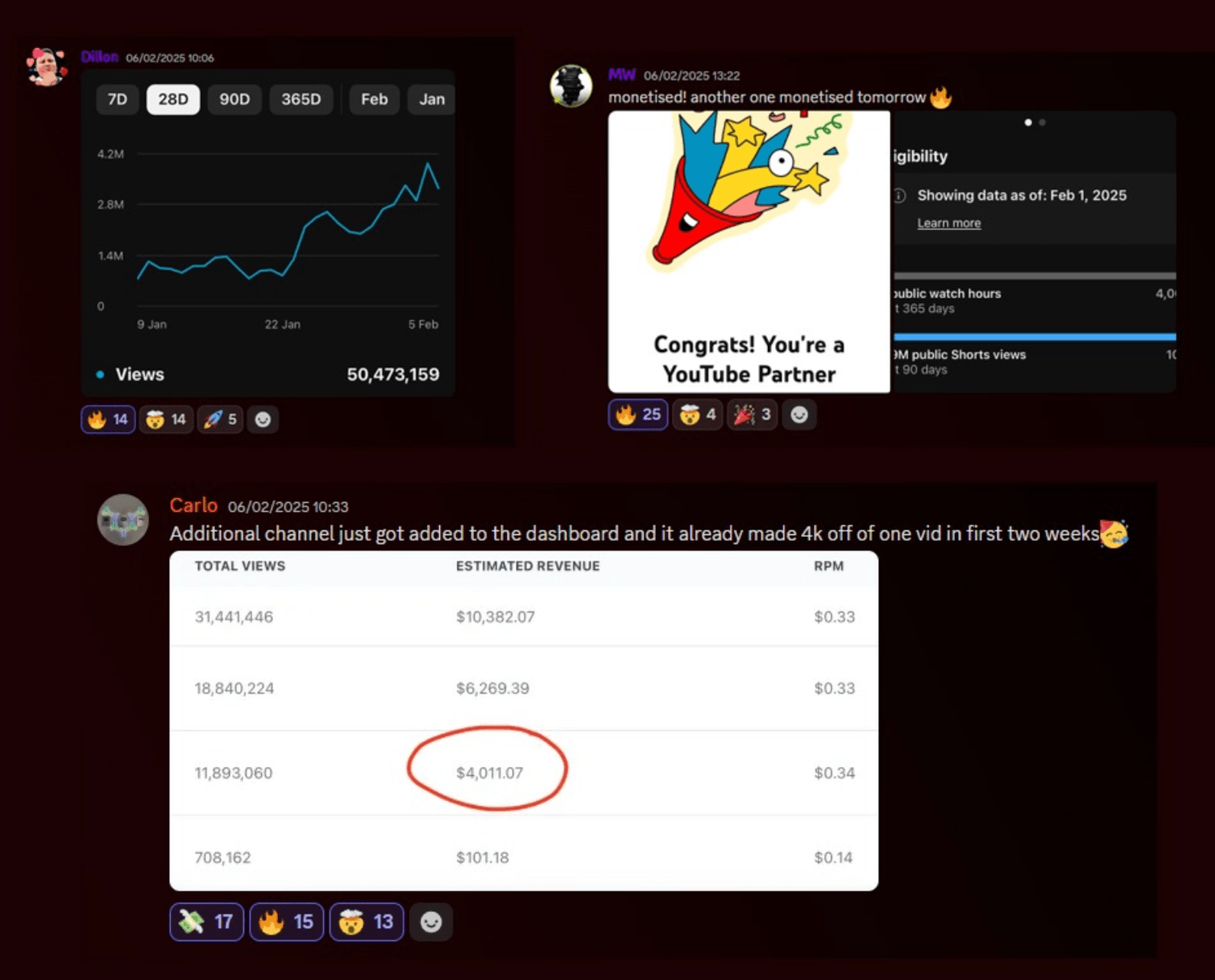This screenshot has width=1215, height=980.
Task: Click the gray public watch hours progress bar
Action: 1034,276
